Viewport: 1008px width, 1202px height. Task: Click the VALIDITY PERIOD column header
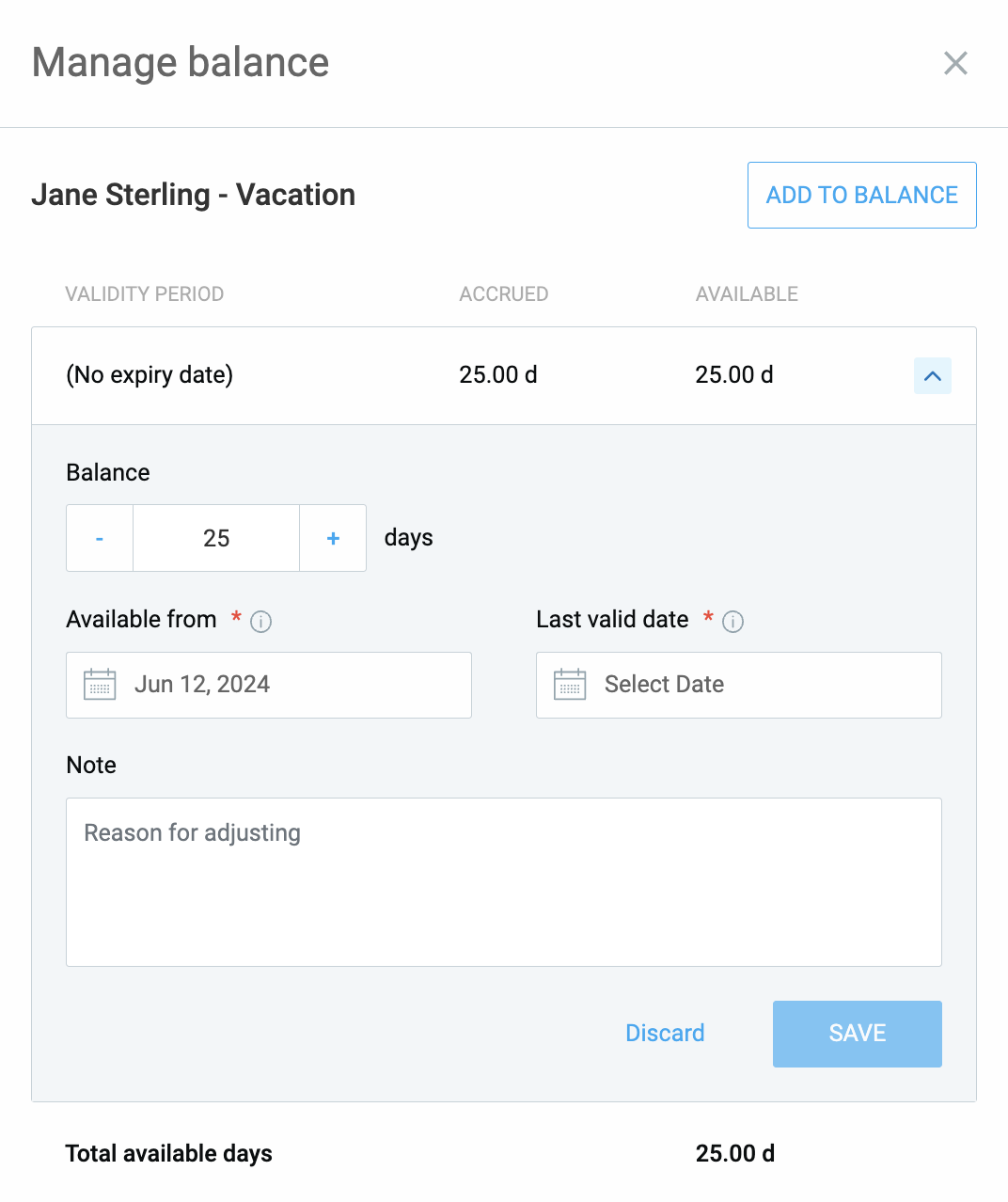point(145,294)
